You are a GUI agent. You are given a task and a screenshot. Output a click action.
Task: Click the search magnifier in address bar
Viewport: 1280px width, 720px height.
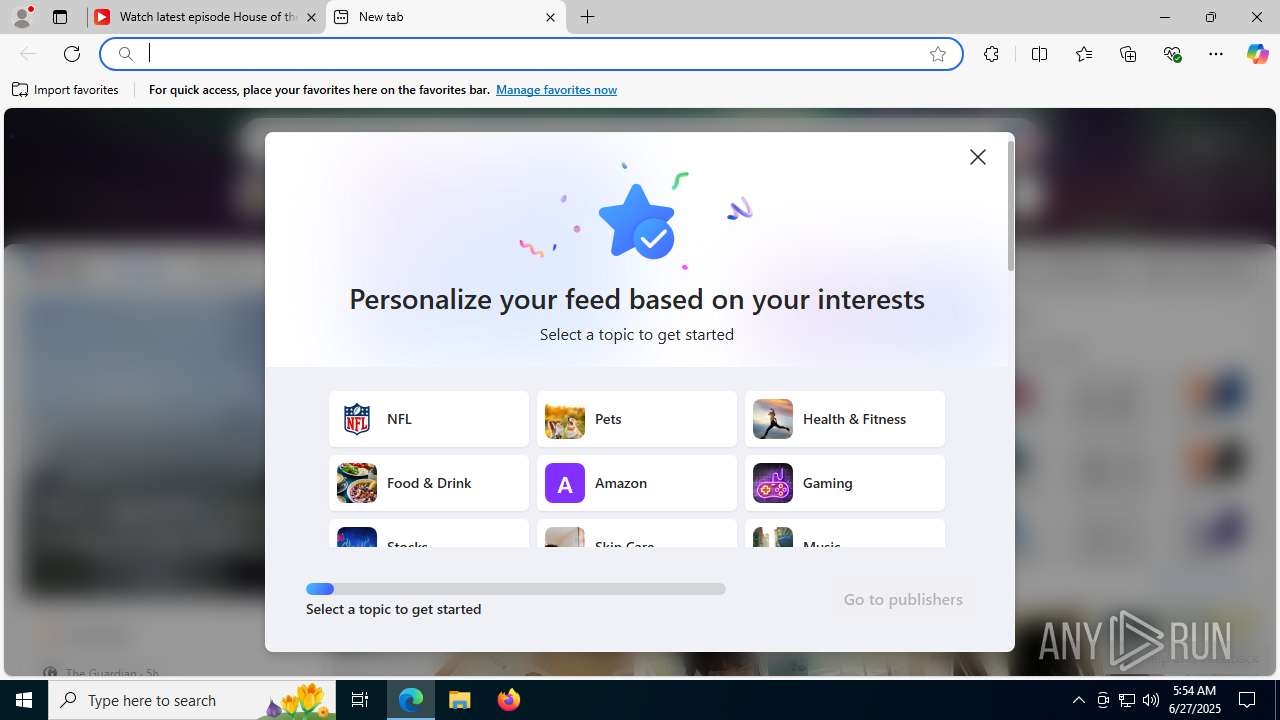coord(126,54)
